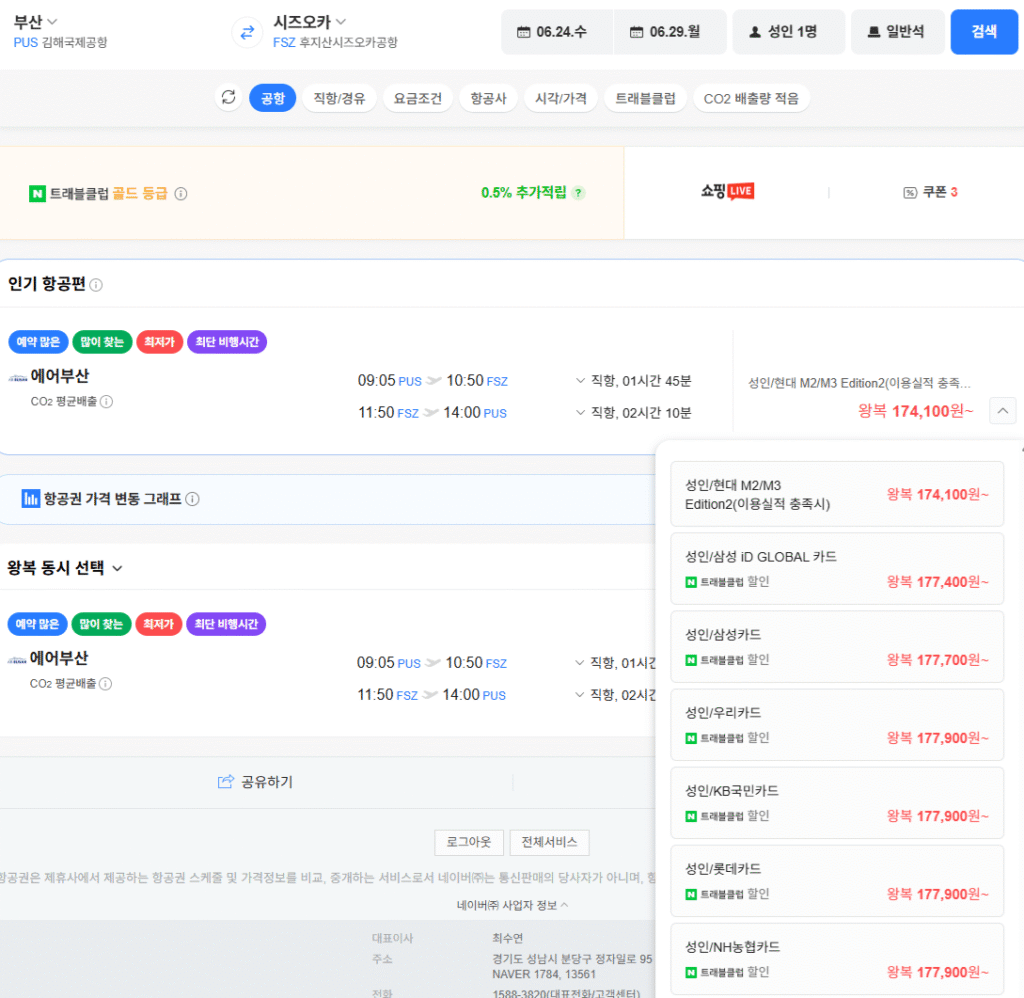Open 쇼핑 LIVE link
Screen dimensions: 1024x998
pyautogui.click(x=727, y=191)
